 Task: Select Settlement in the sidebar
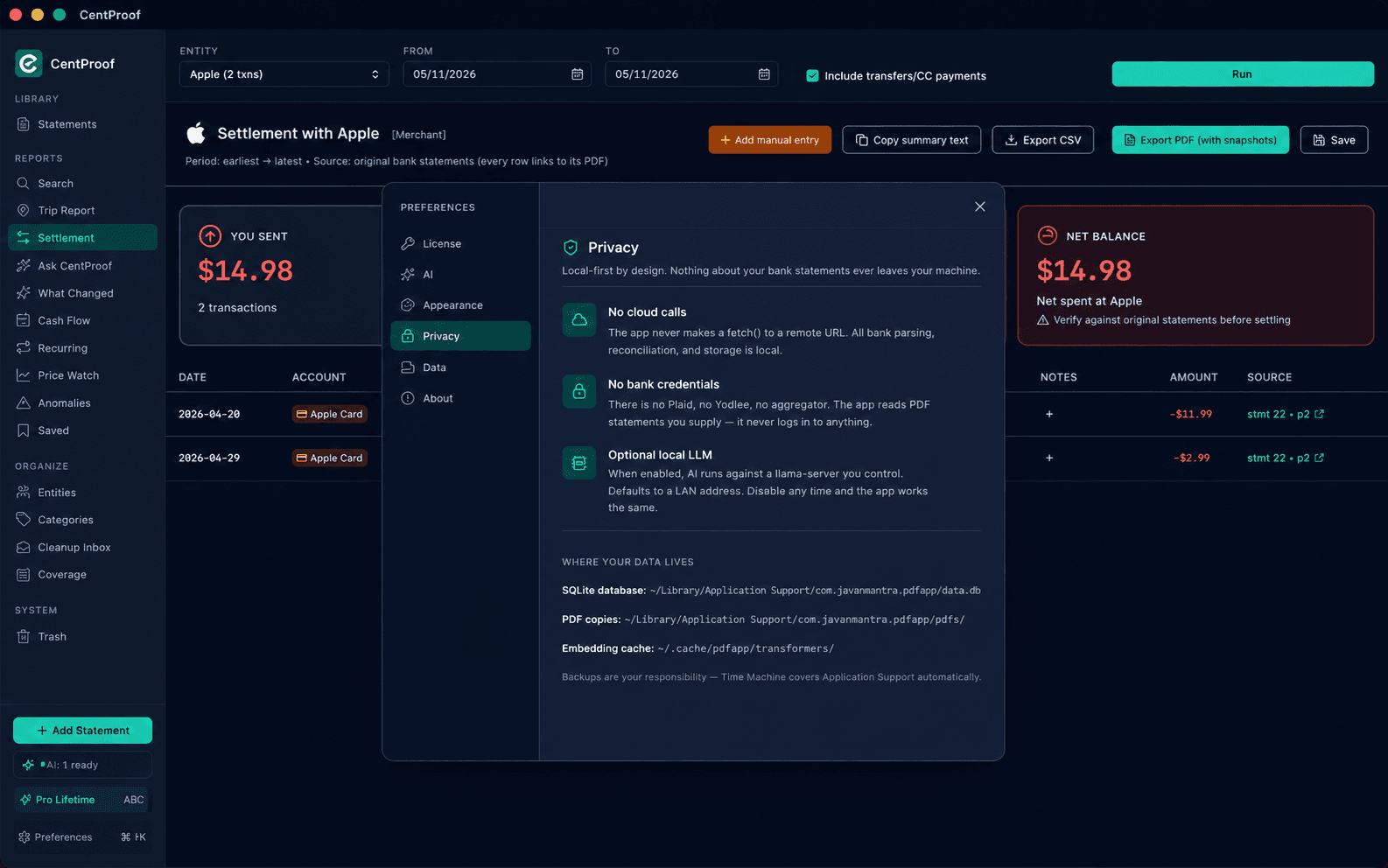tap(82, 238)
